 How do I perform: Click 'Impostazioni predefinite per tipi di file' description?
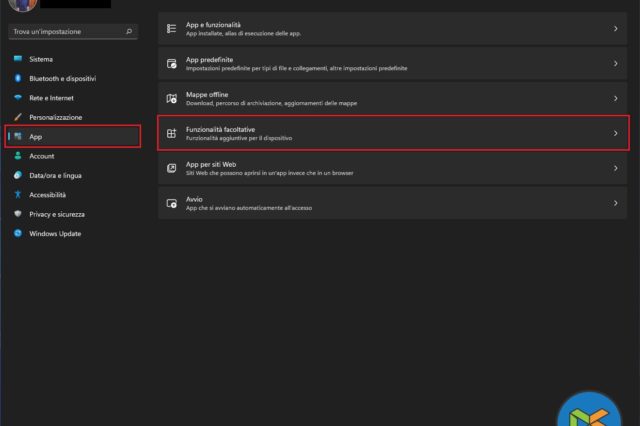point(296,68)
